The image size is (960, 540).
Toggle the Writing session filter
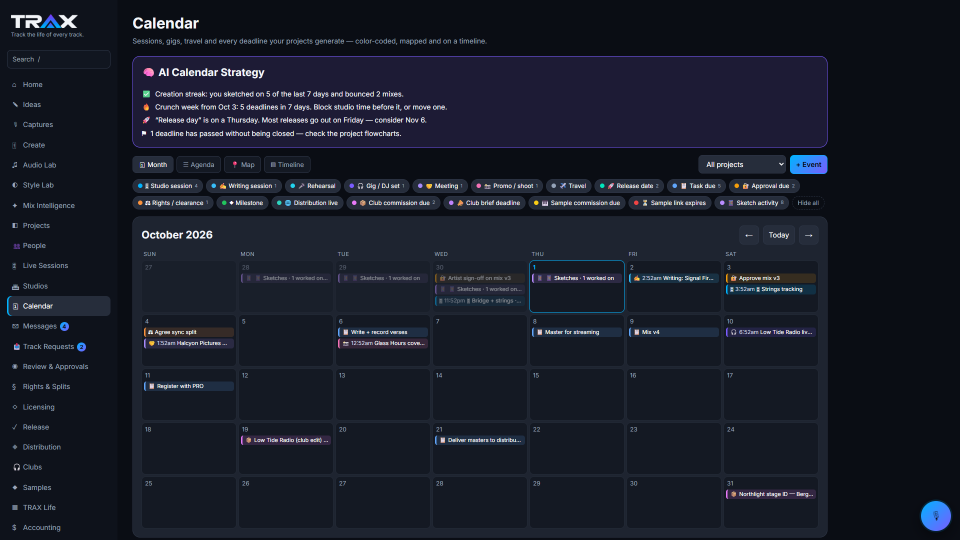tap(244, 186)
